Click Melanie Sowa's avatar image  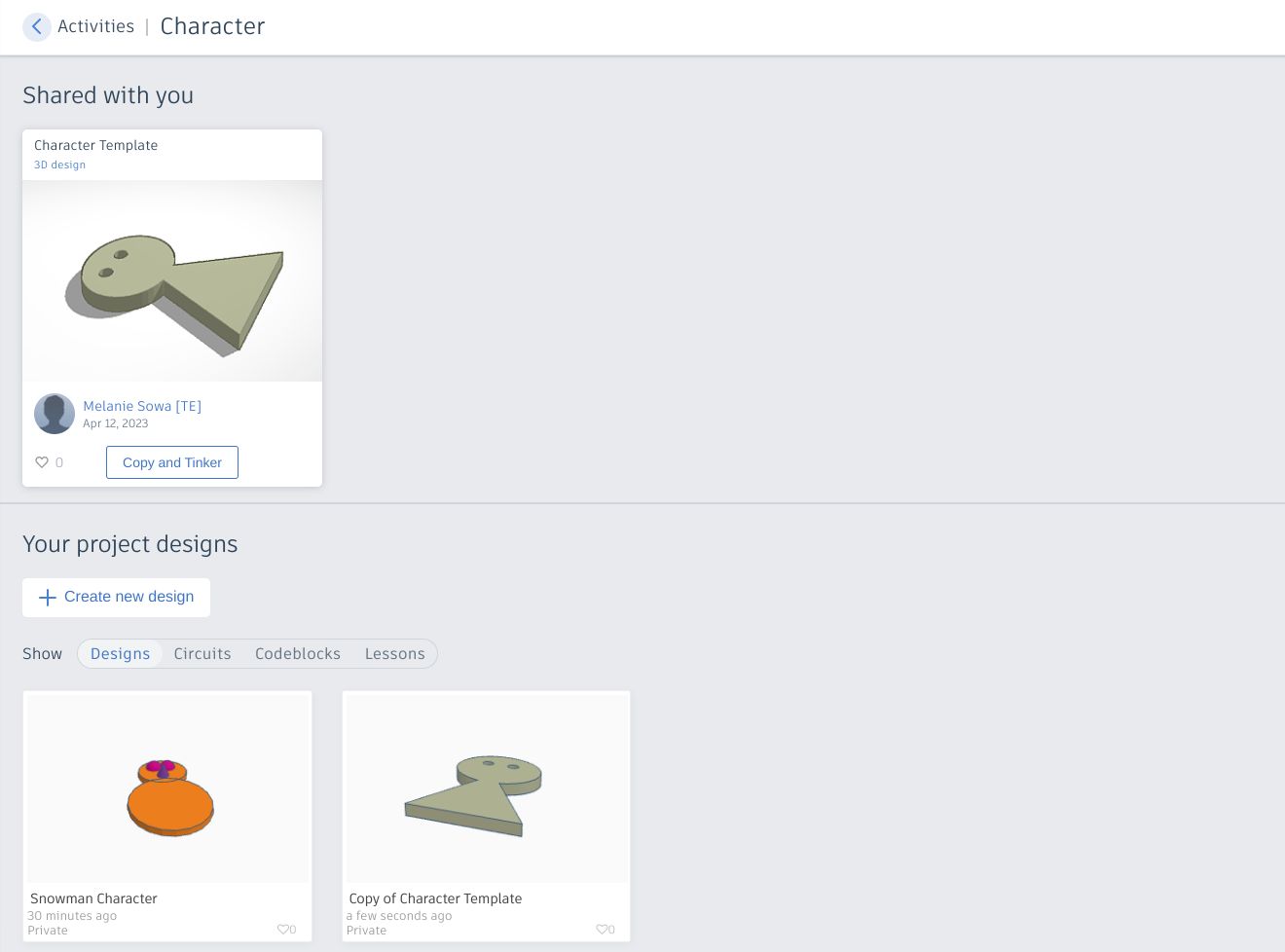[x=55, y=414]
